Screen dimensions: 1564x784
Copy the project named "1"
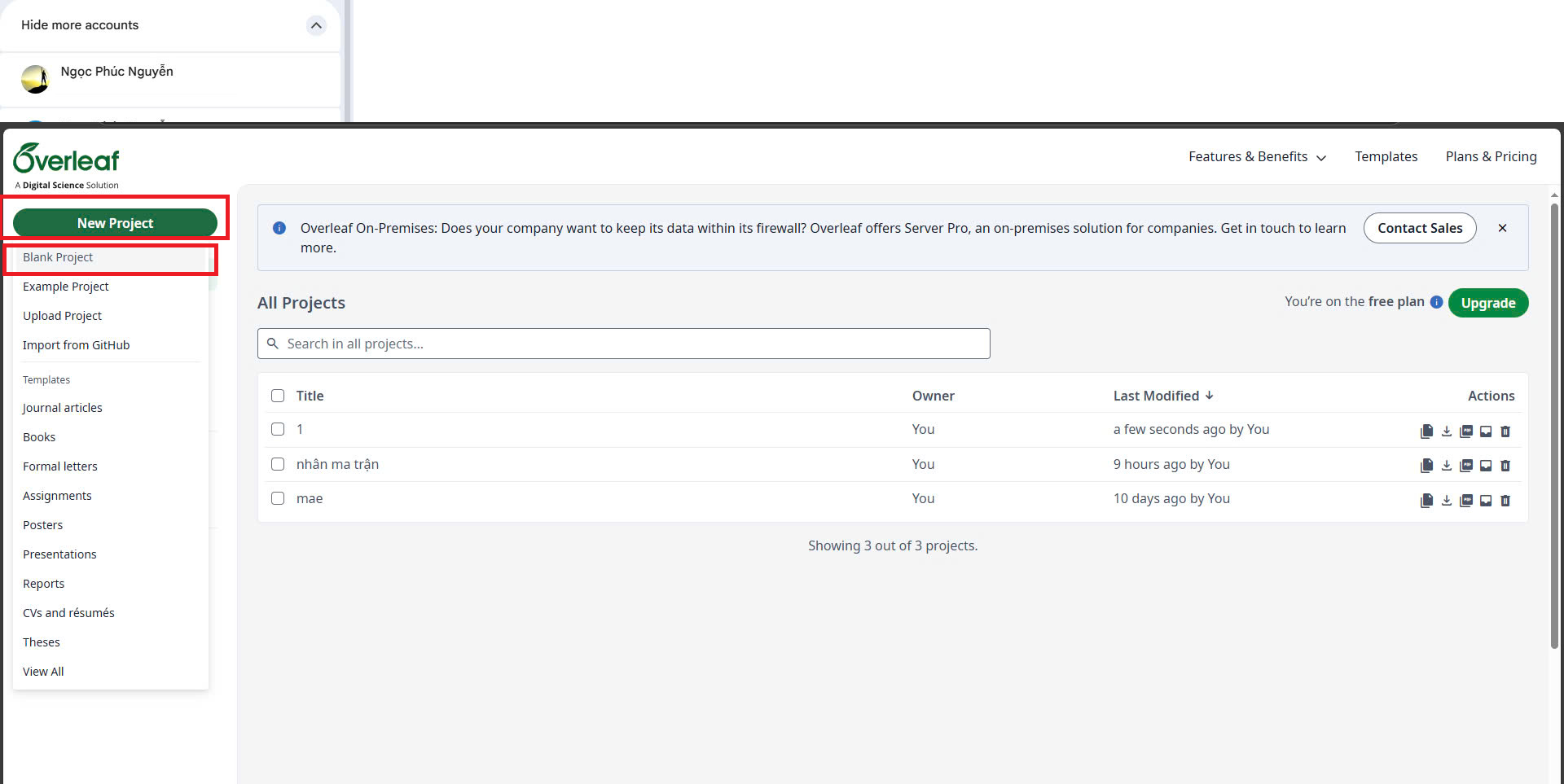(x=1426, y=431)
